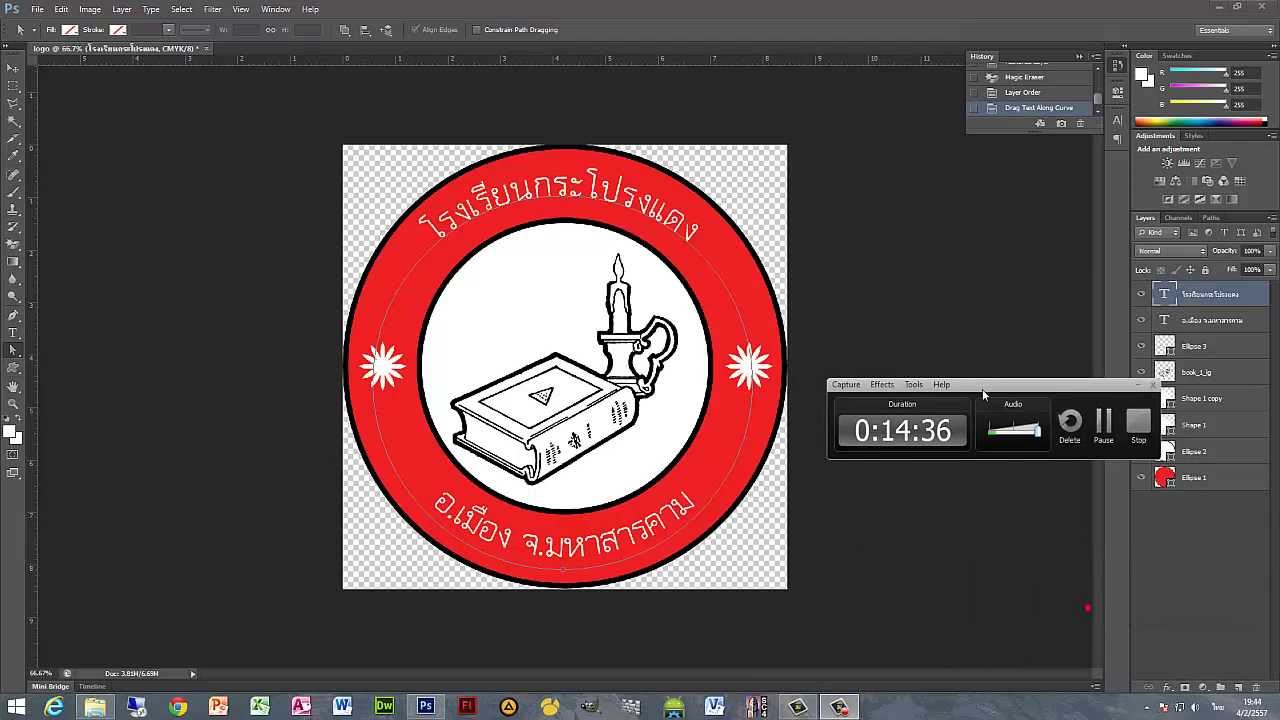Viewport: 1280px width, 720px height.
Task: Open blend mode Normal dropdown
Action: click(x=1171, y=251)
